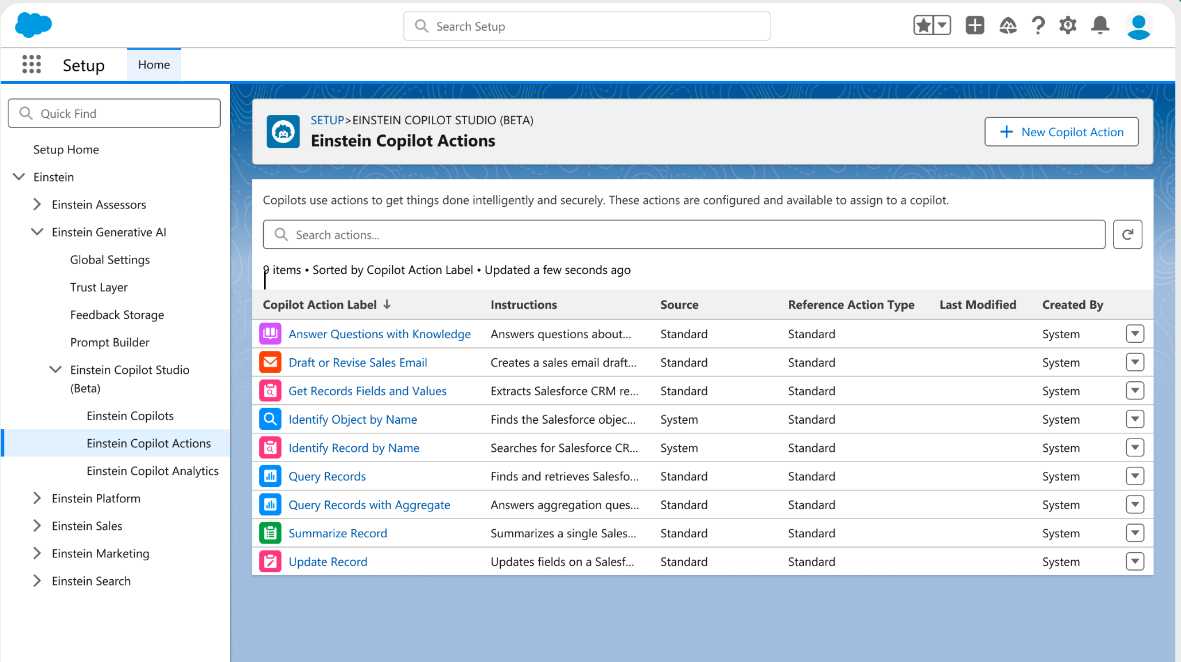The image size is (1181, 662).
Task: Open the Setup gear icon
Action: 1067,25
